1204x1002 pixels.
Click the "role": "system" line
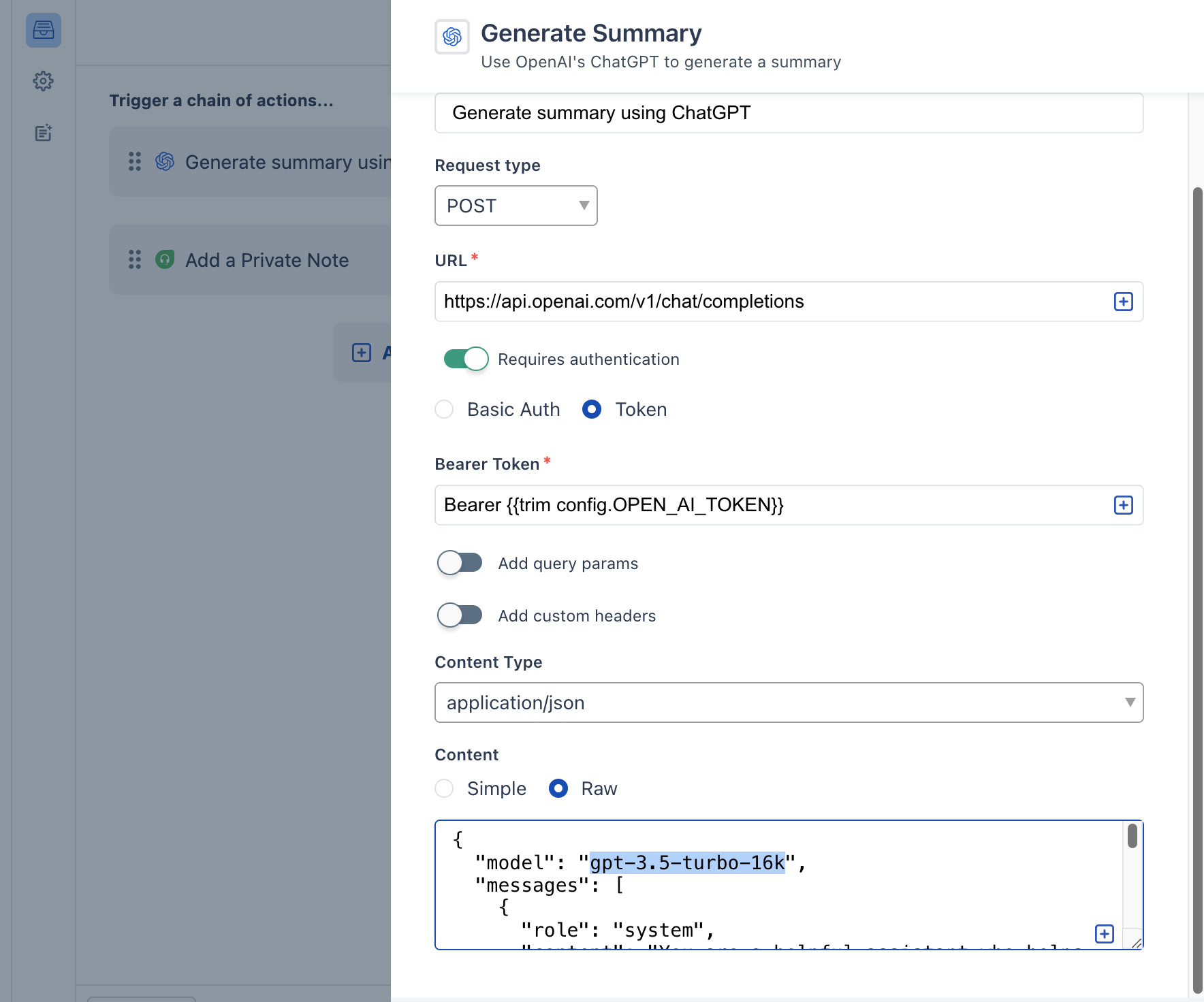(617, 930)
